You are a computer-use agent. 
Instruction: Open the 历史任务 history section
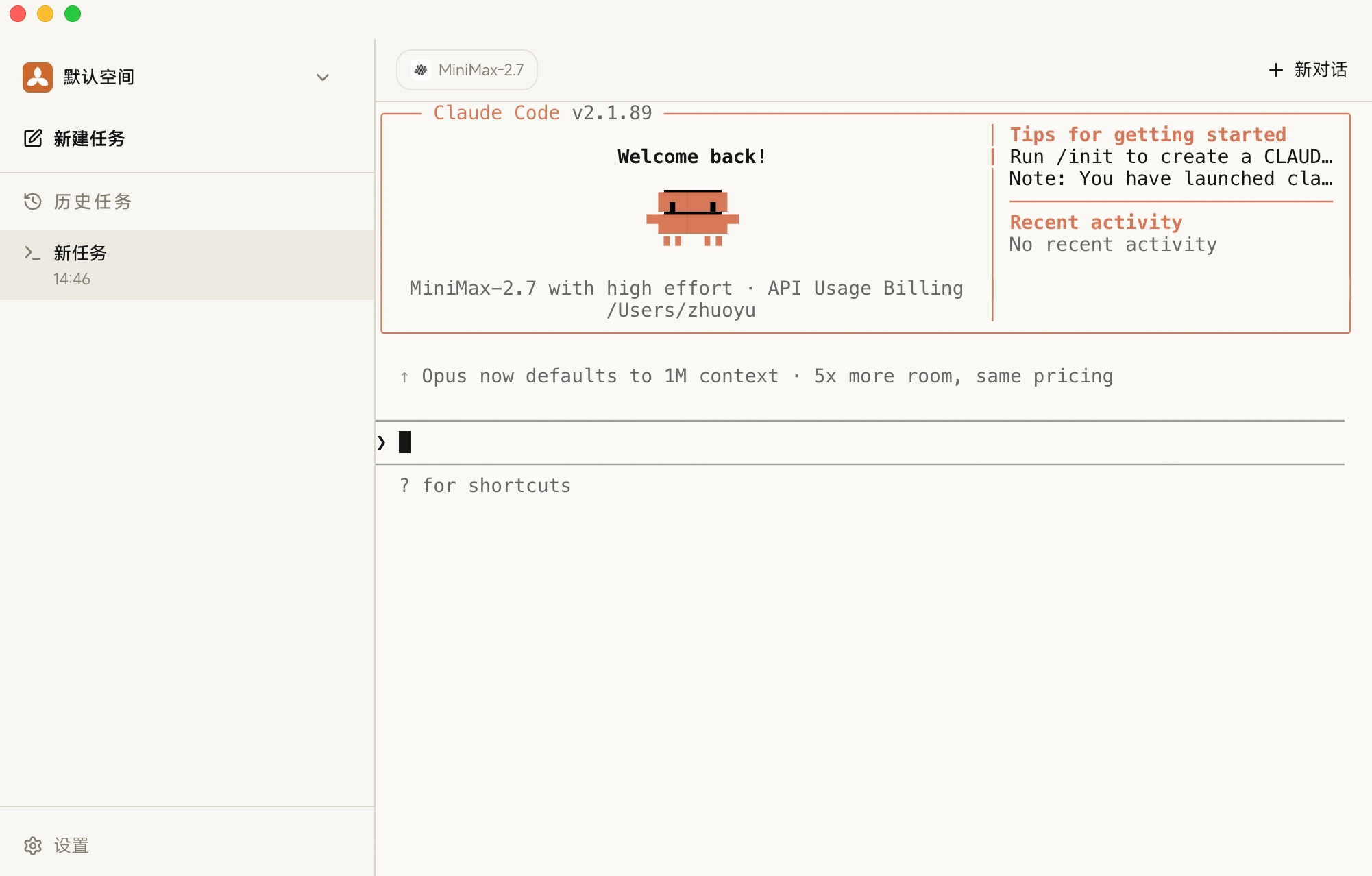point(93,202)
